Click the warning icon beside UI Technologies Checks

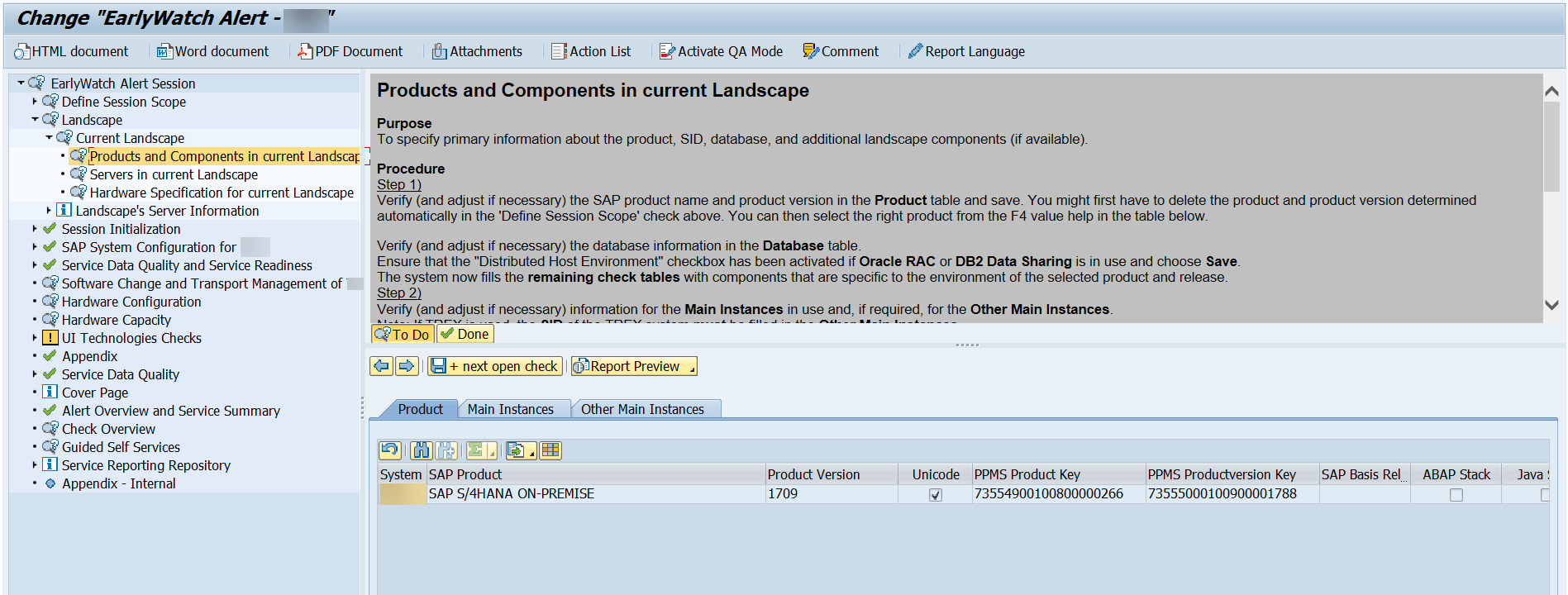click(50, 338)
